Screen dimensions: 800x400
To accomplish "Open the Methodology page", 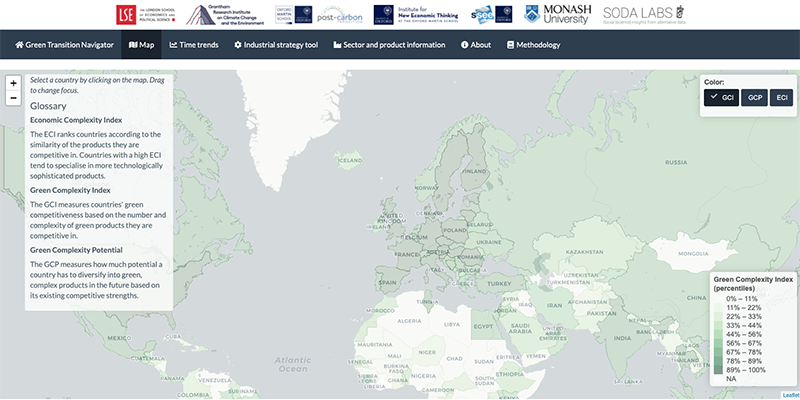I will [534, 45].
